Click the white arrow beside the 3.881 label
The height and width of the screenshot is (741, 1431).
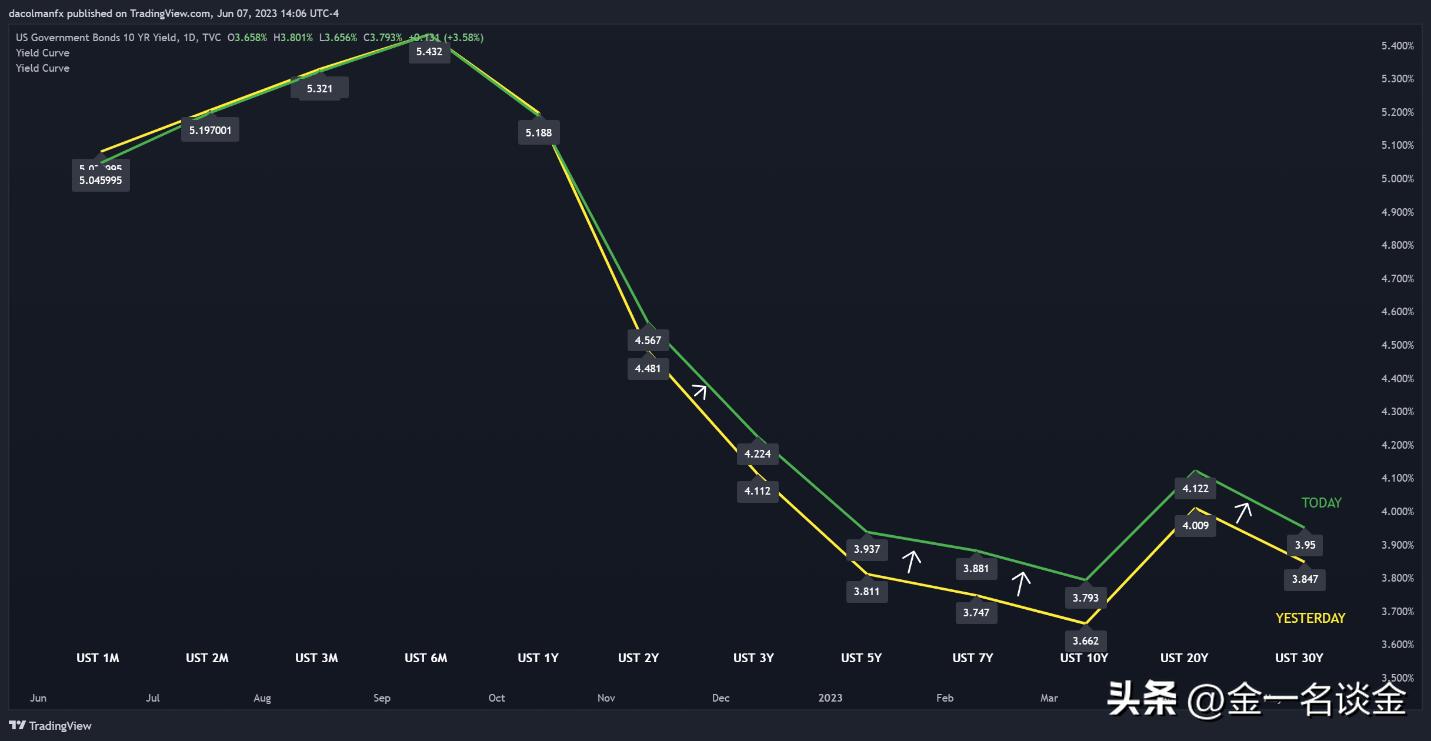pyautogui.click(x=912, y=561)
